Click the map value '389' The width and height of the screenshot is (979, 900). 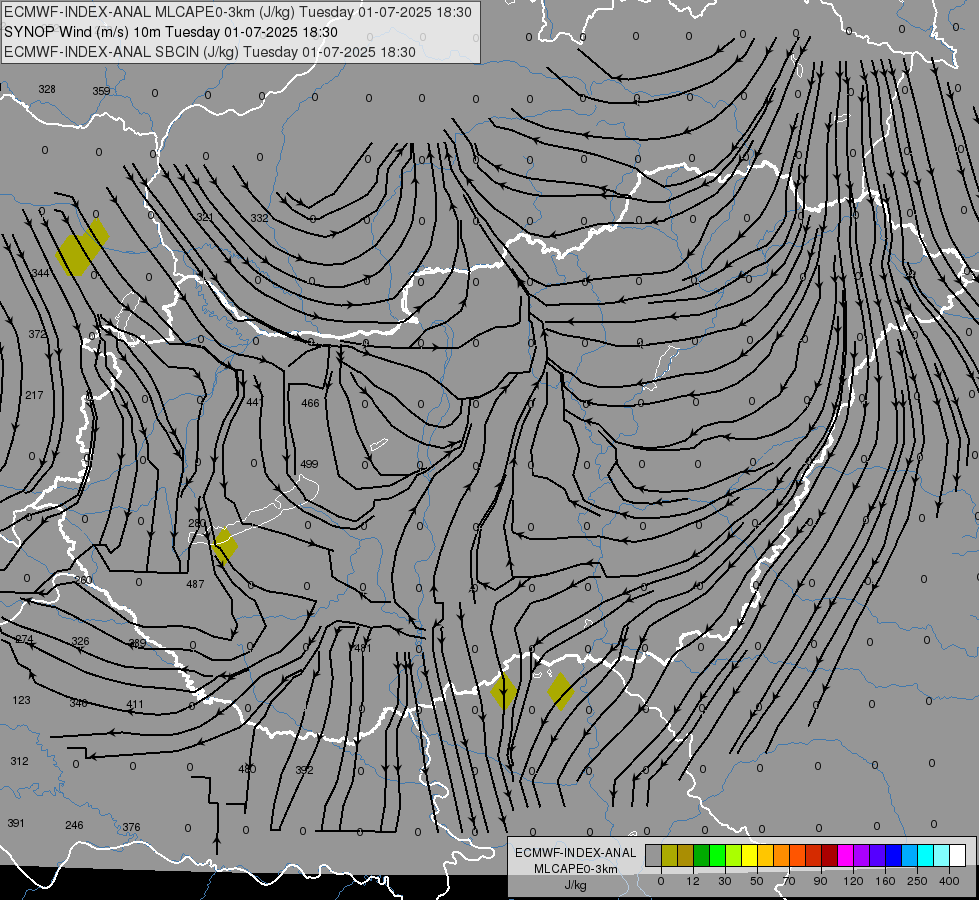[x=137, y=643]
